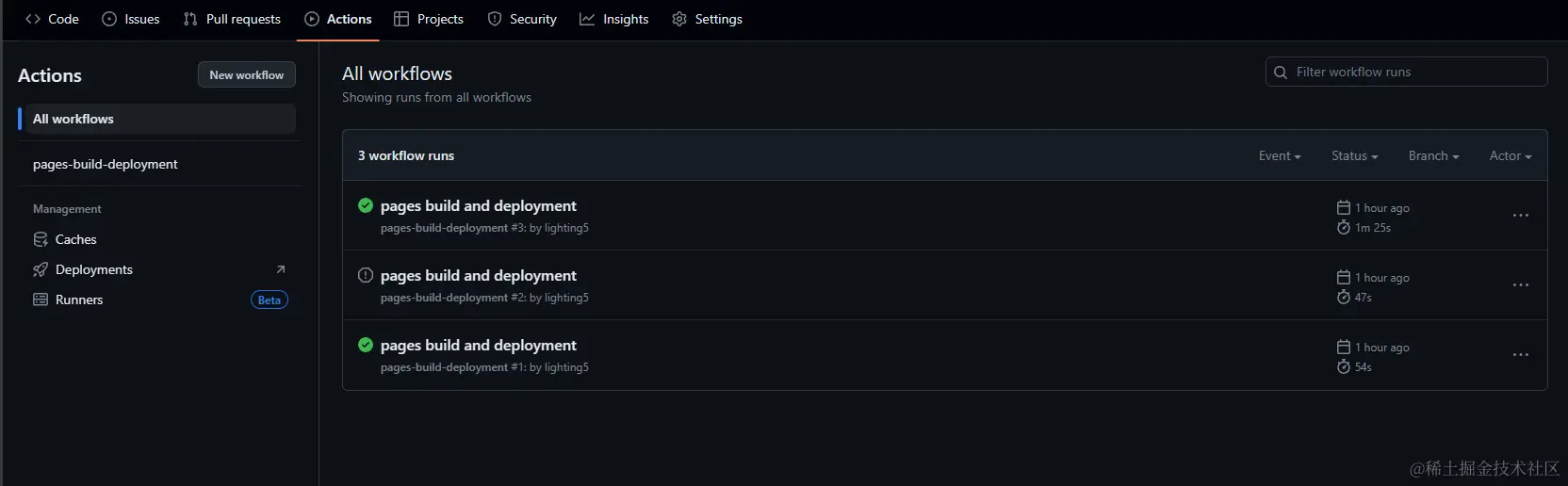Select the Actions tab
1568x486 pixels.
click(x=338, y=19)
